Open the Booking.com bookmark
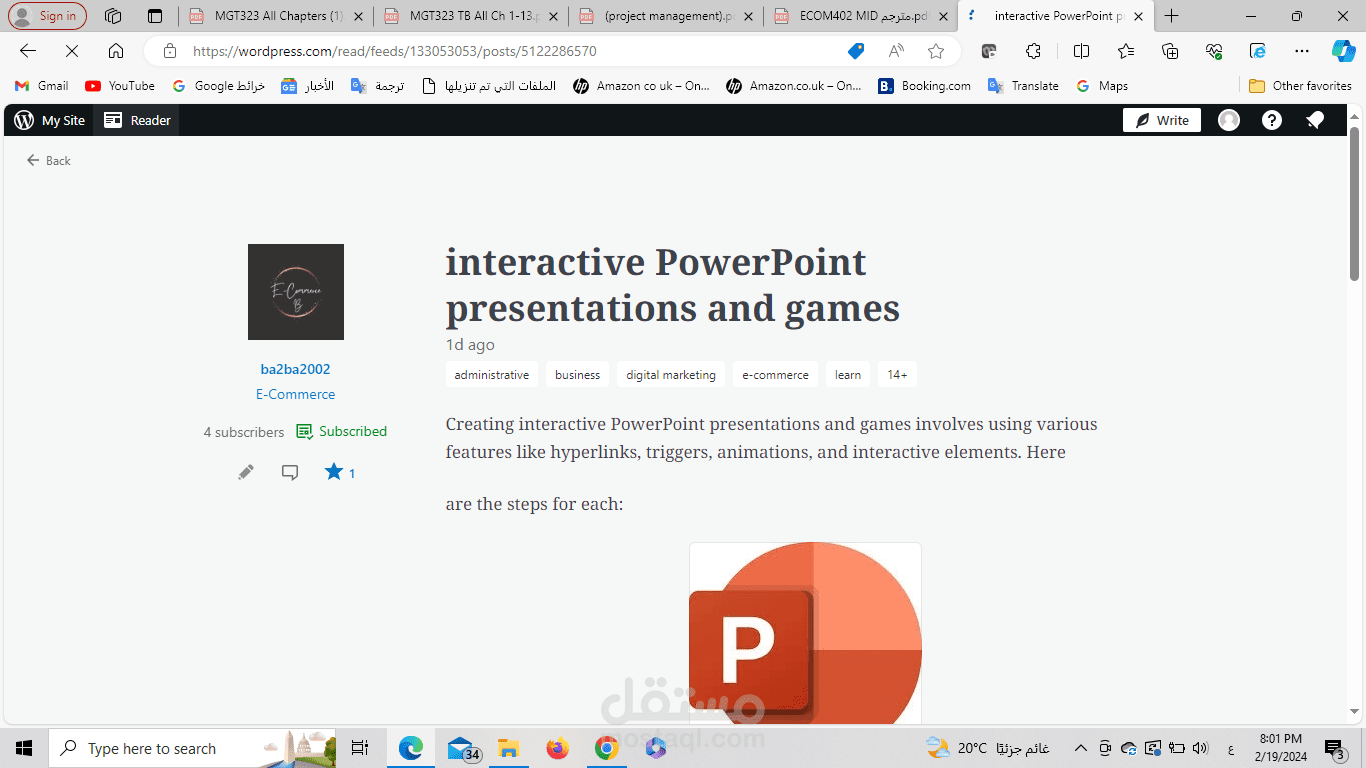 click(925, 86)
